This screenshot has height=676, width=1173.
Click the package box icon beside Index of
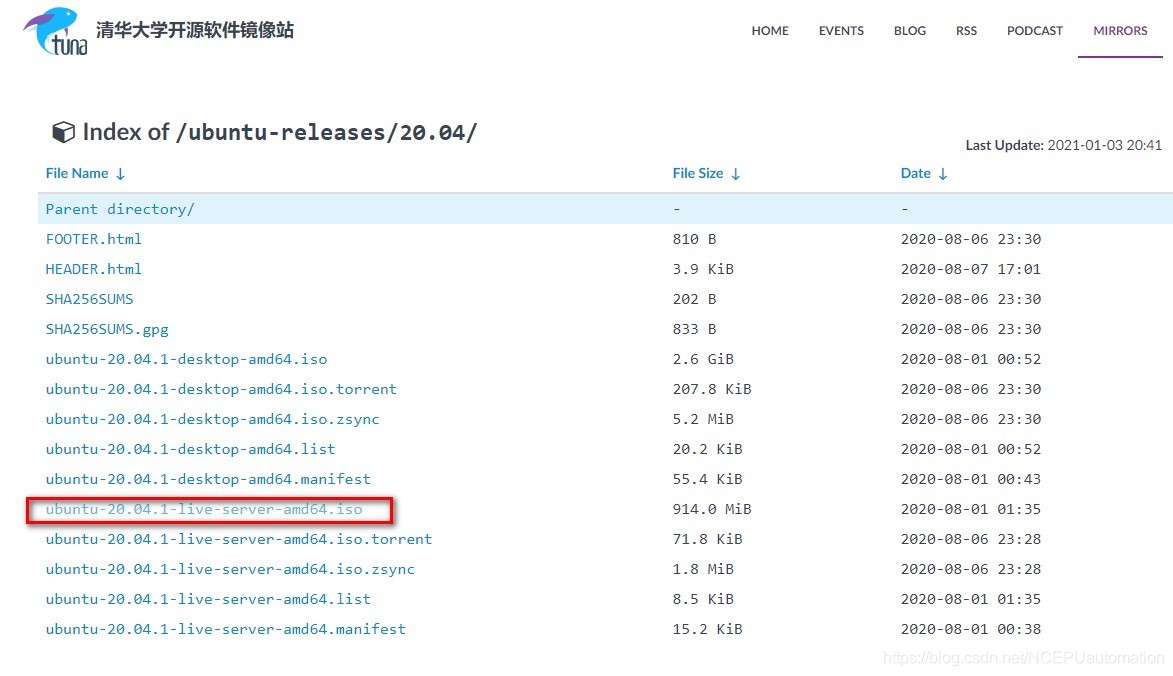(64, 132)
